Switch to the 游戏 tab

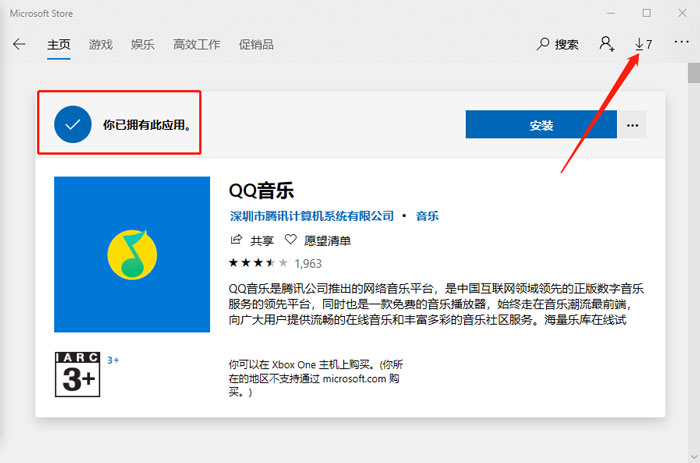[x=100, y=45]
